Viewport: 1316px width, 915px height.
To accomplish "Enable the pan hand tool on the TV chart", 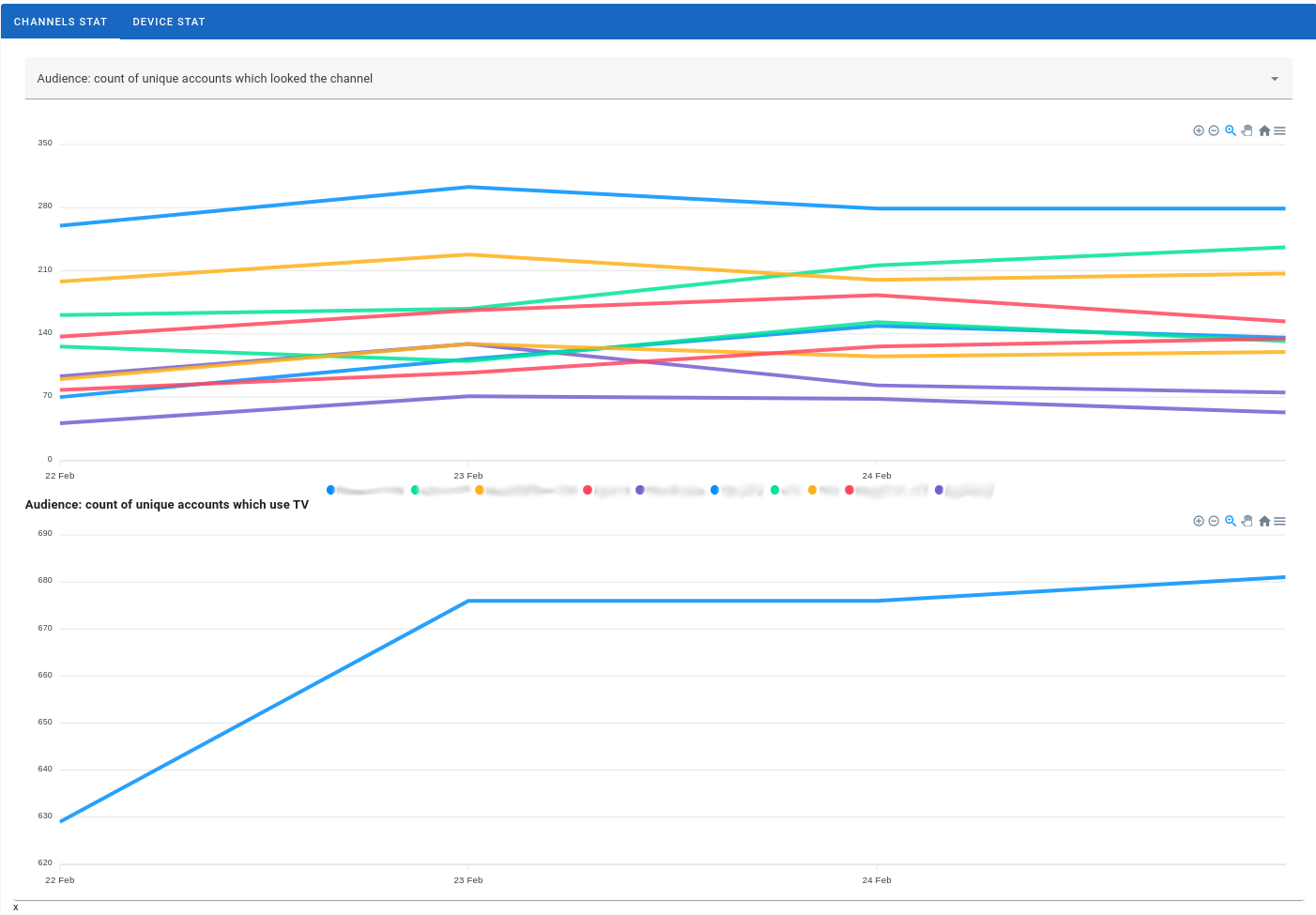I will [x=1247, y=522].
